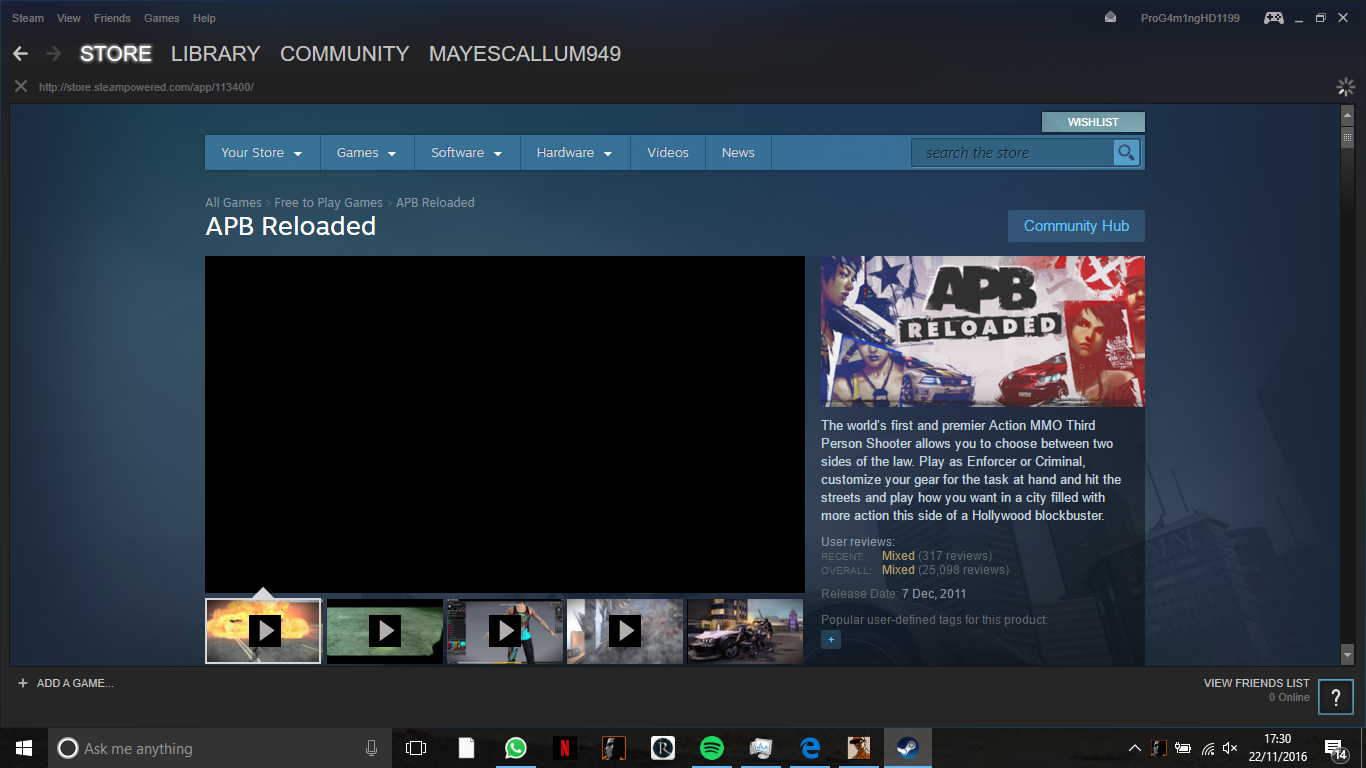Click the APB Reloaded breadcrumb link
Viewport: 1366px width, 768px height.
point(435,202)
